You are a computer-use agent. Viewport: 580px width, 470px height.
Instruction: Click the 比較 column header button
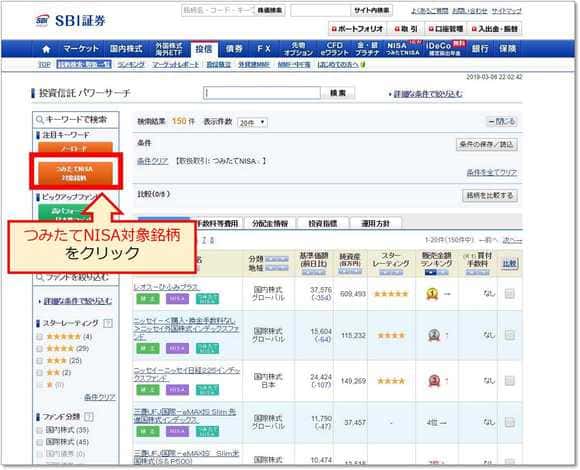(x=509, y=264)
